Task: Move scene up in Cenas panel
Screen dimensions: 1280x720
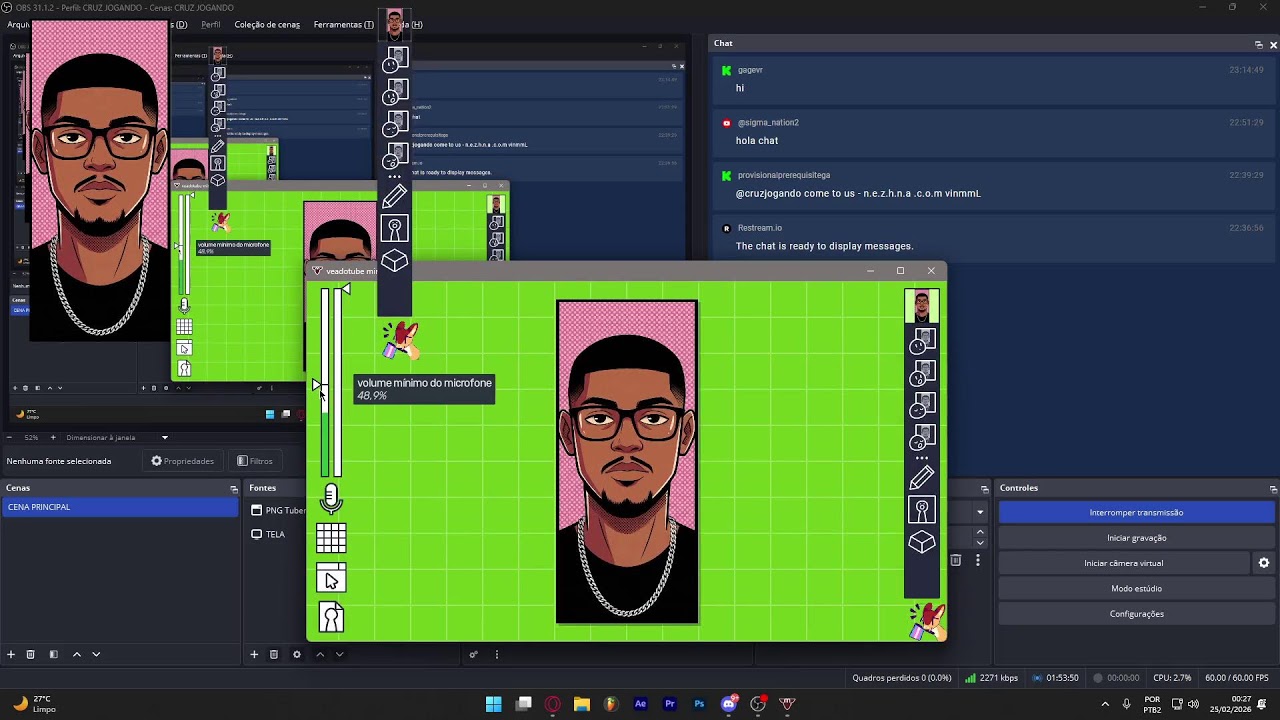Action: point(76,654)
